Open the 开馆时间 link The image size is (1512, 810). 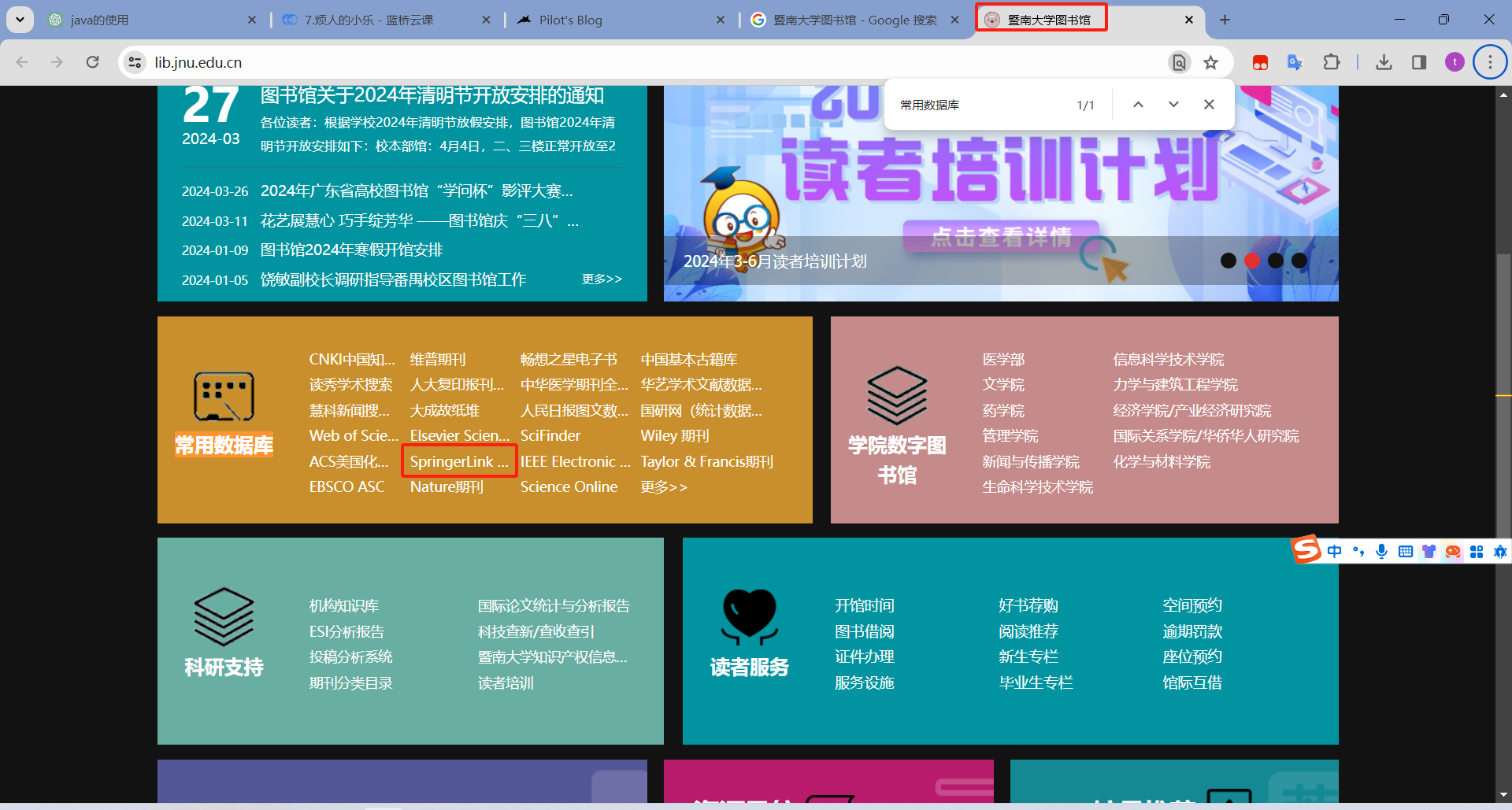864,605
